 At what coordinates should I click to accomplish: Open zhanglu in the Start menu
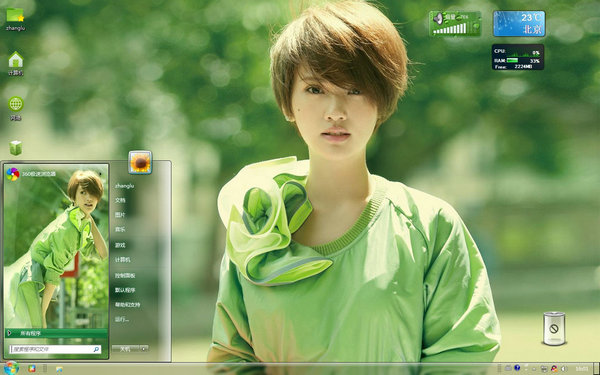(125, 186)
